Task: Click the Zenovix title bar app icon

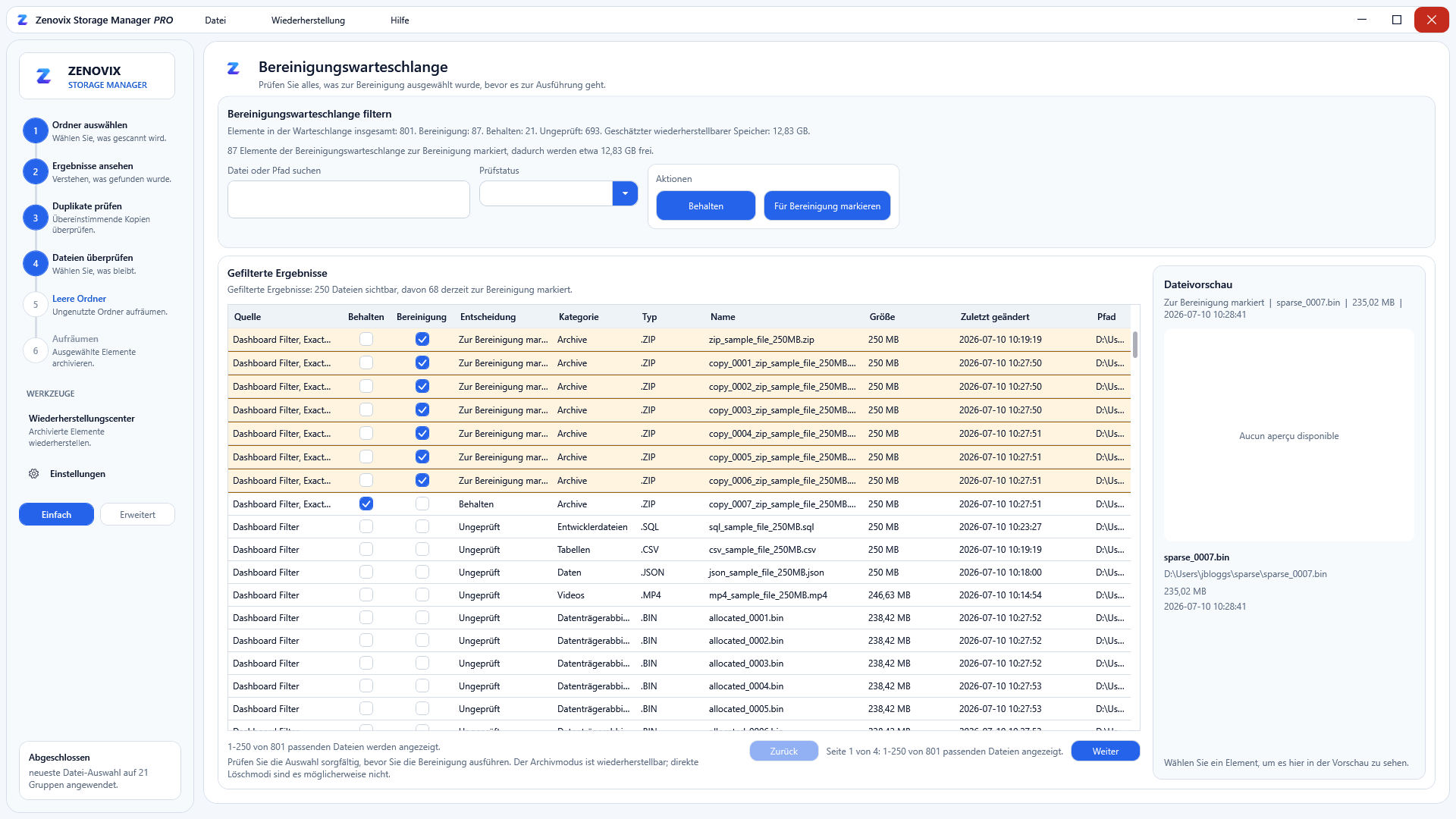Action: (23, 20)
